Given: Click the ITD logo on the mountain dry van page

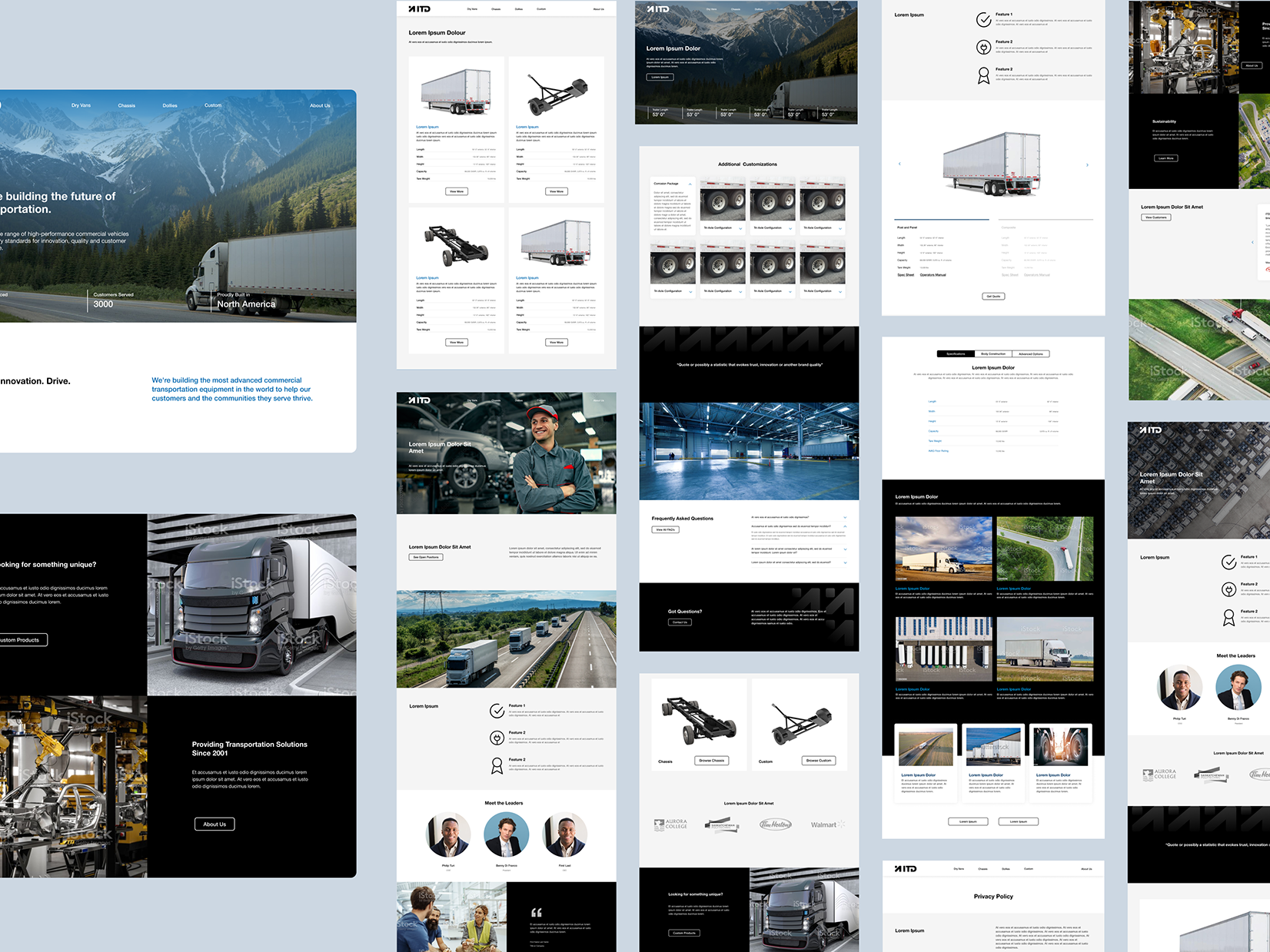Looking at the screenshot, I should (657, 9).
